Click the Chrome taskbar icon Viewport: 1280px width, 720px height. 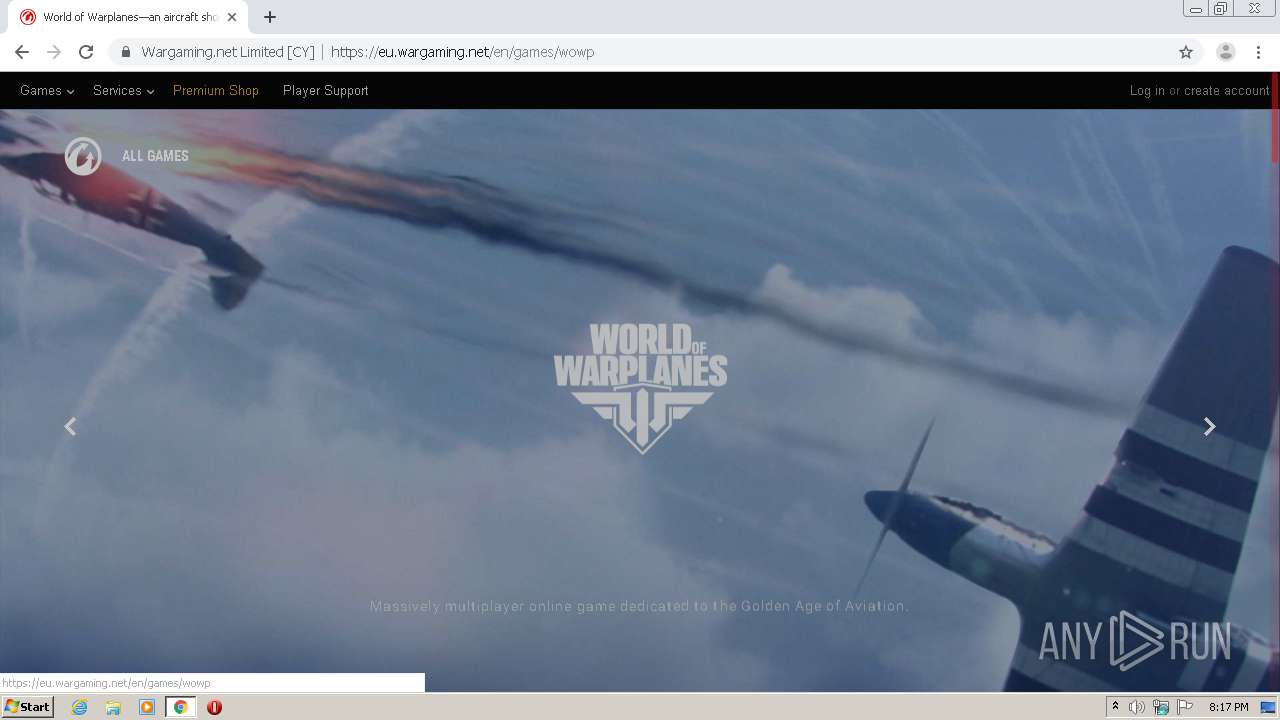click(180, 707)
